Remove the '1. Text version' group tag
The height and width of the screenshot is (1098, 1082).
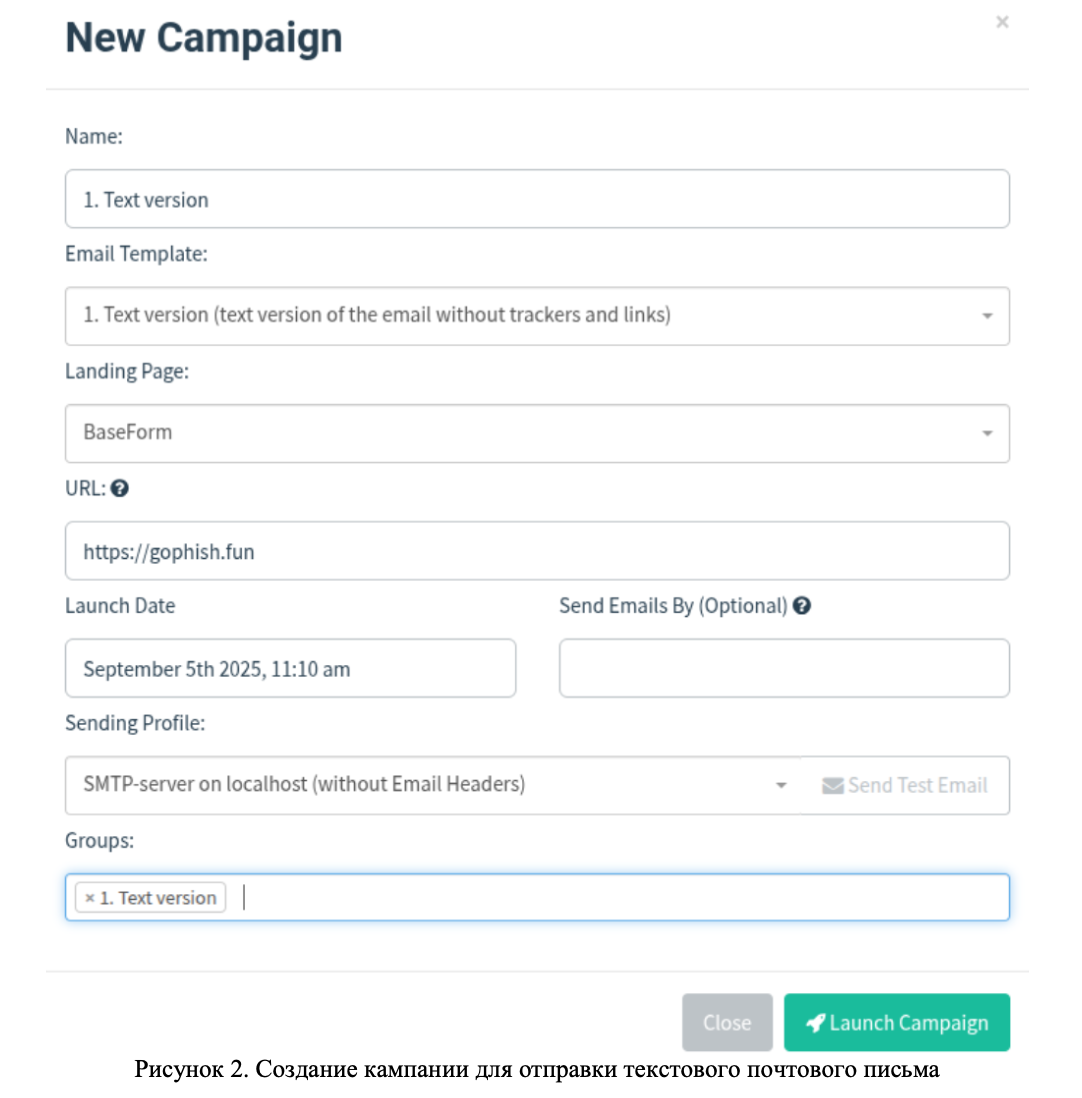89,898
